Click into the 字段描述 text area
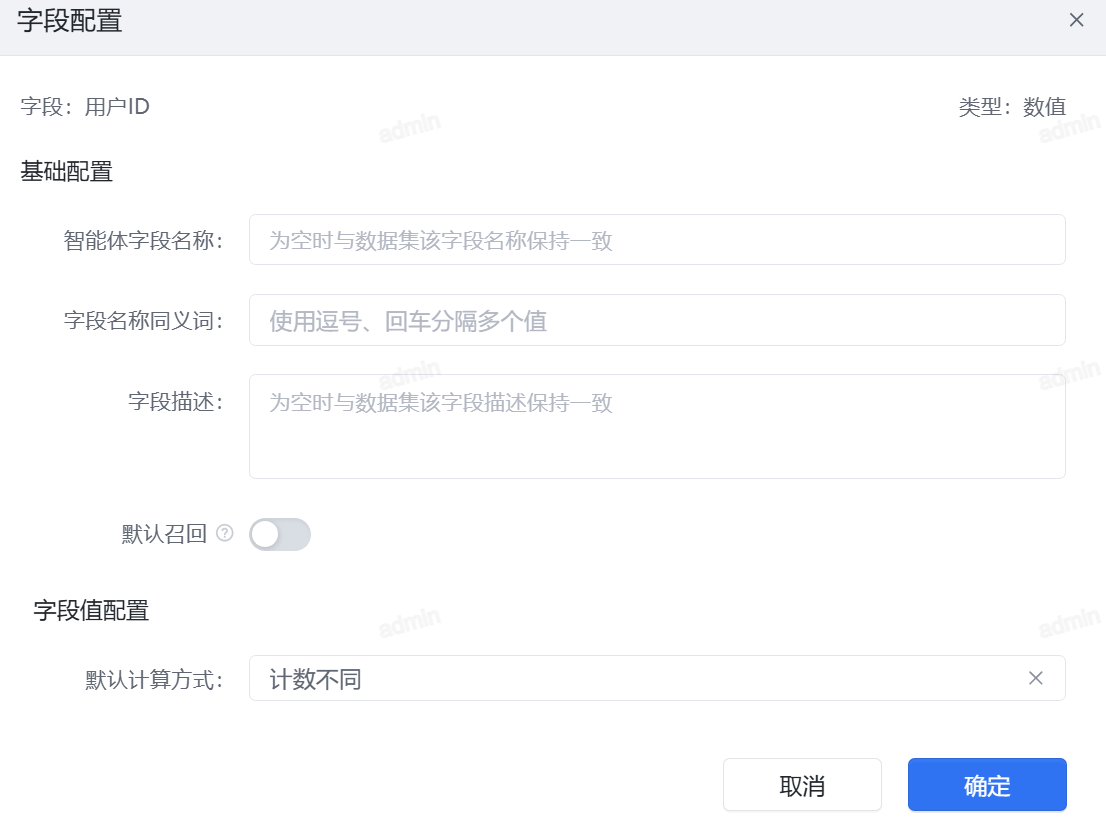The width and height of the screenshot is (1106, 827). [x=657, y=426]
